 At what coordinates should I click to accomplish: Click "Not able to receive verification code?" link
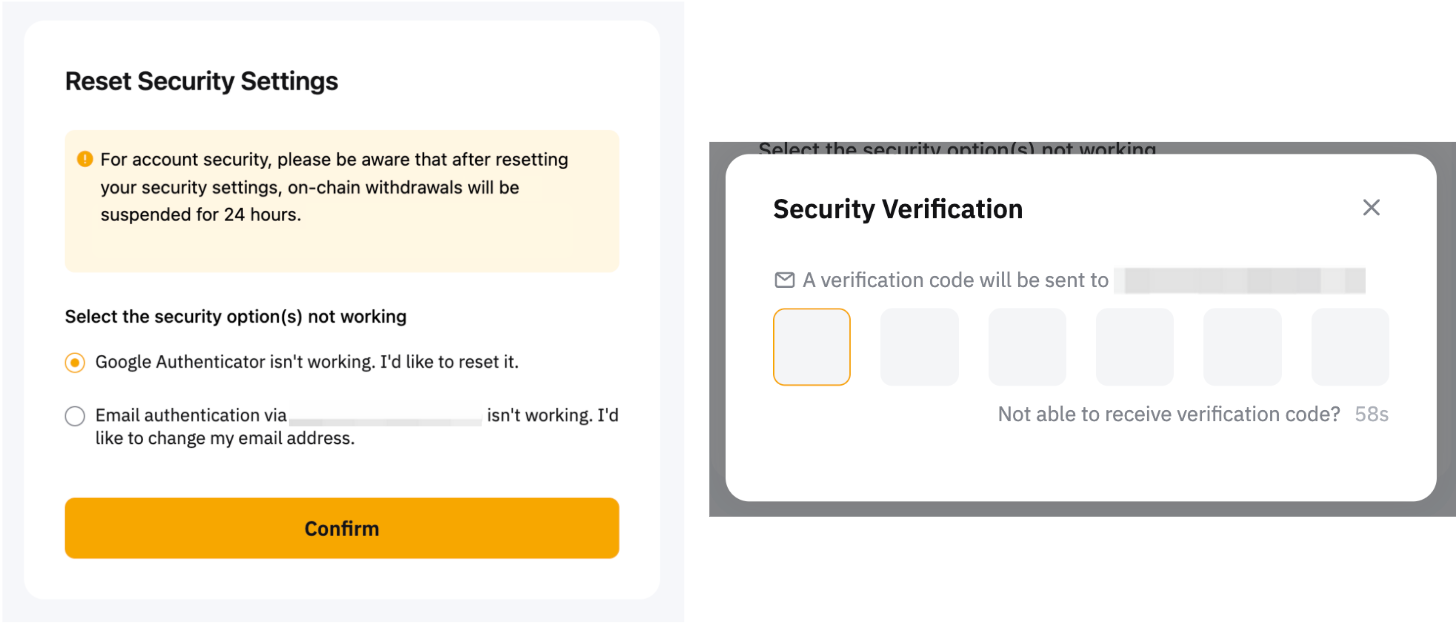[1168, 414]
